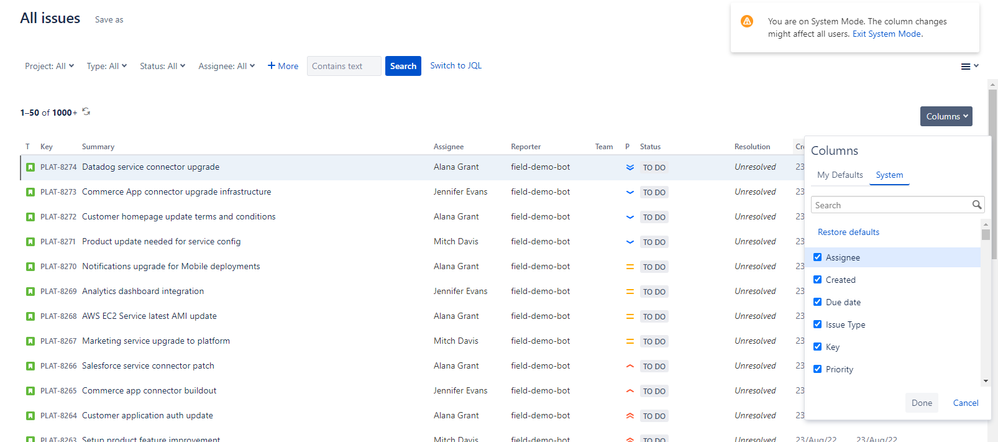Uncheck the Issue Type column checkbox

click(x=817, y=324)
